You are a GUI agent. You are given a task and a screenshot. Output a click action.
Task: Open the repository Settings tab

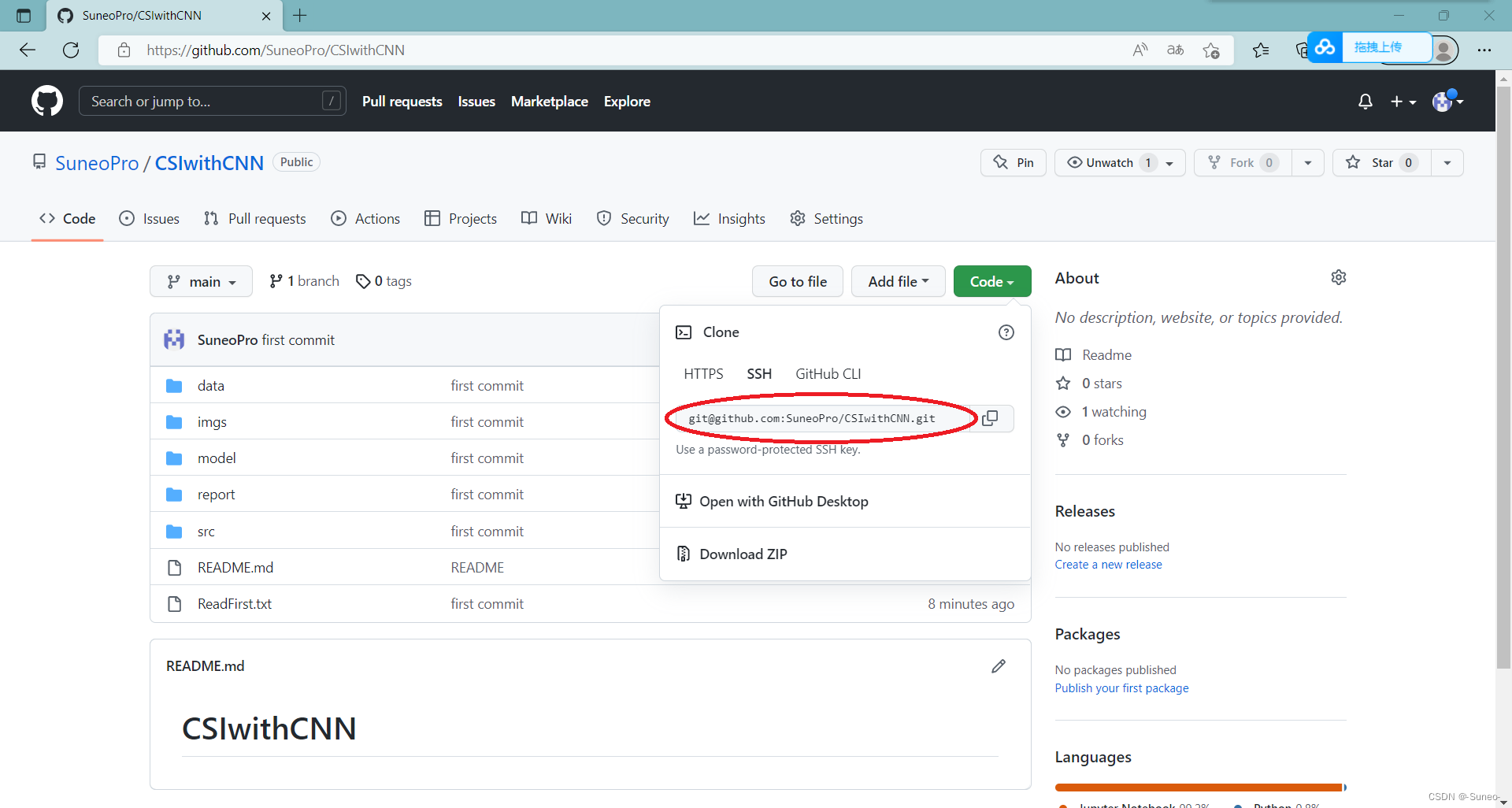(x=826, y=219)
